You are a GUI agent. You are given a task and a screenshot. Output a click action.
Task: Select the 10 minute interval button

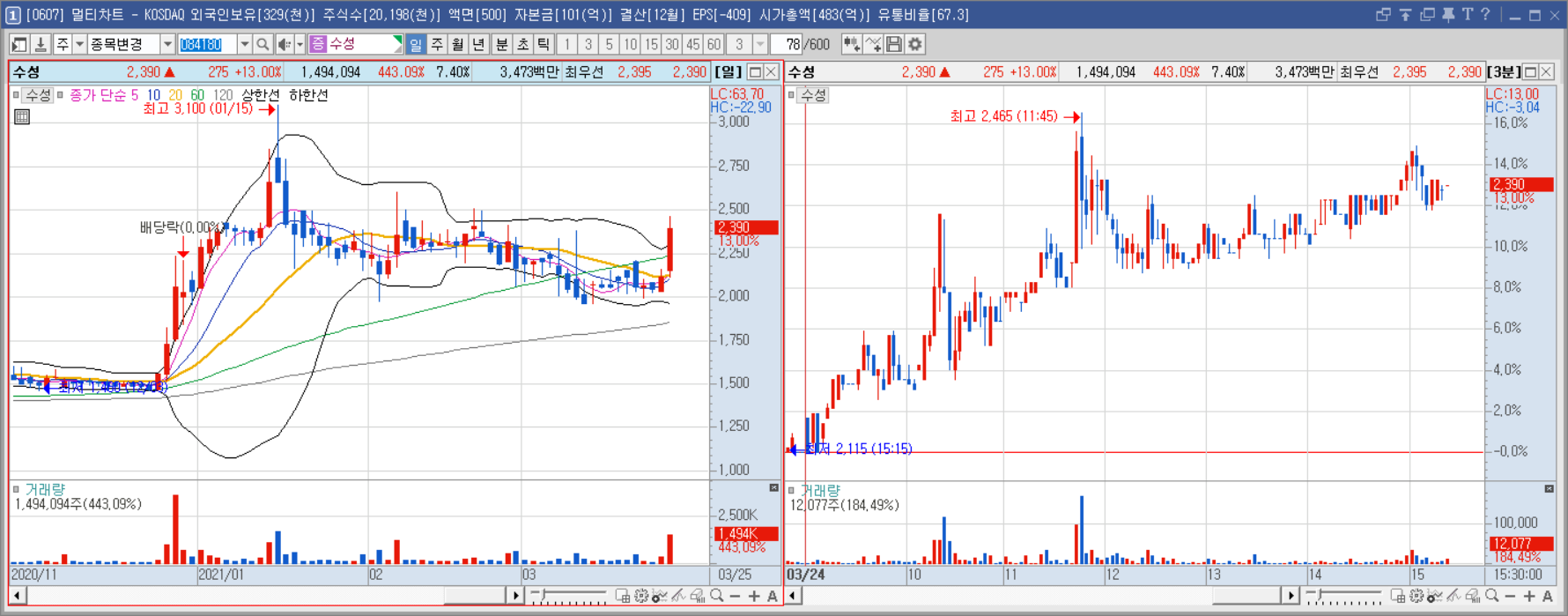click(x=630, y=44)
